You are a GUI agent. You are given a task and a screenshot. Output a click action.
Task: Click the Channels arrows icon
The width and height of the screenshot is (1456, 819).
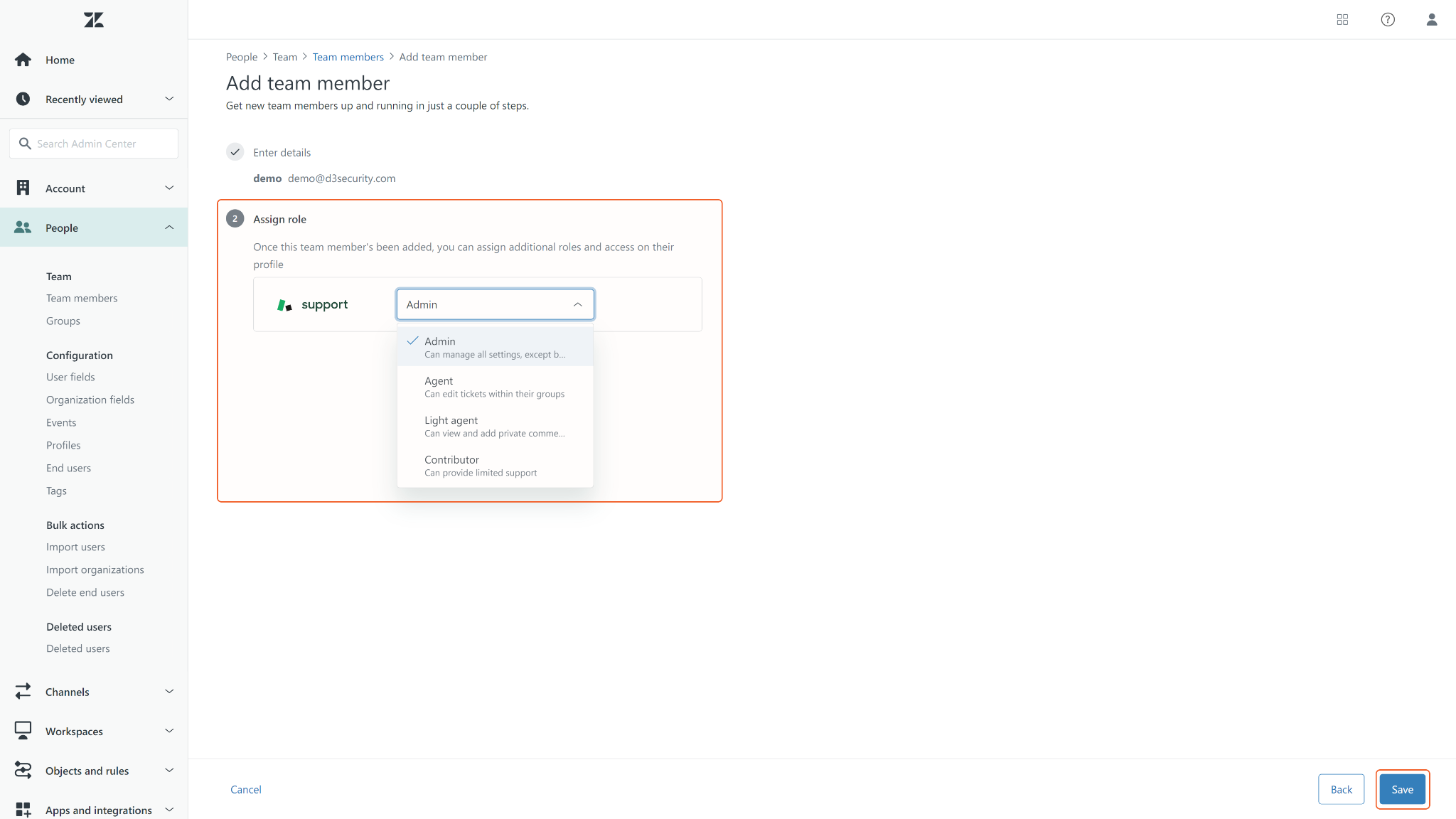coord(23,691)
